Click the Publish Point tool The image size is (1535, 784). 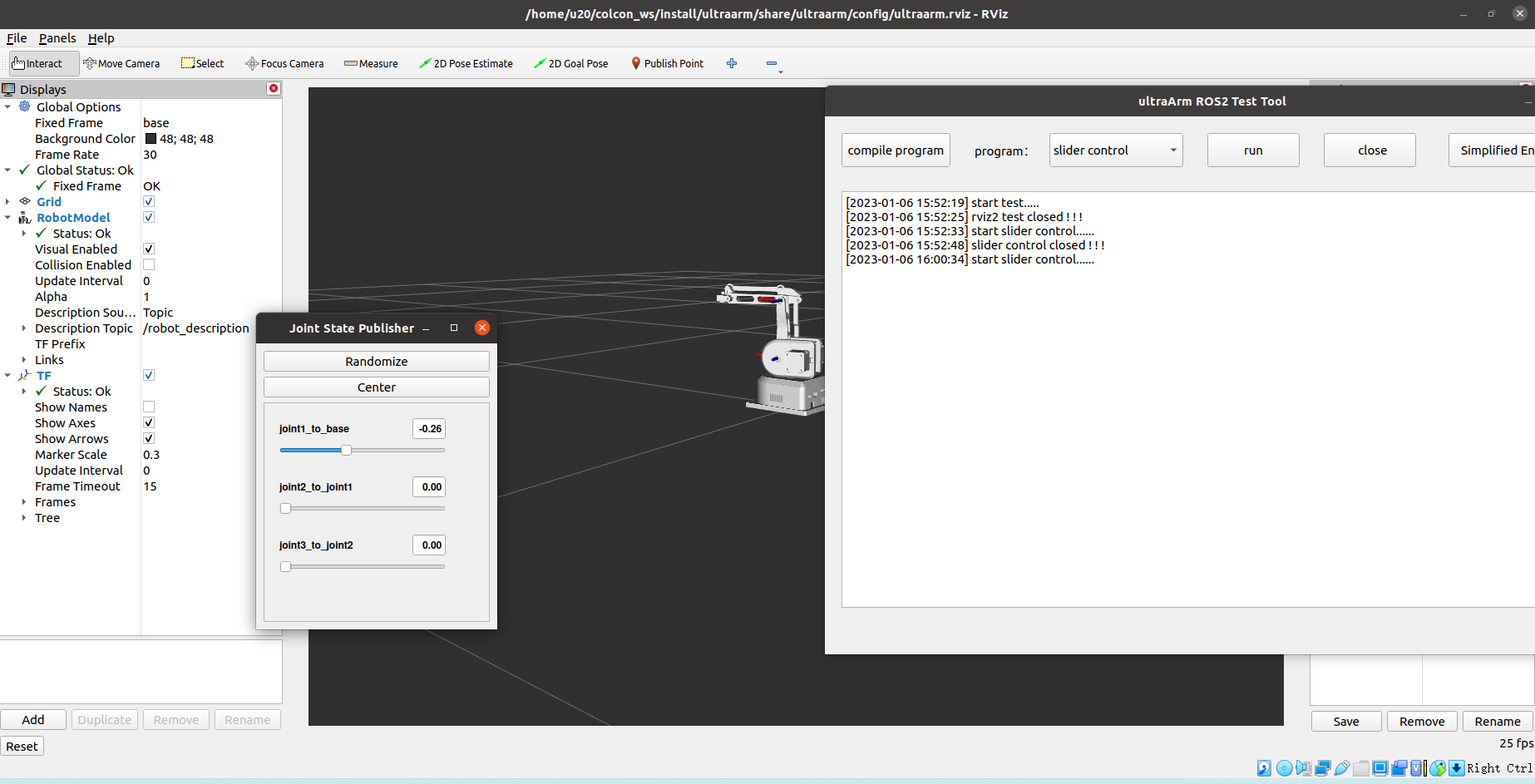coord(667,63)
